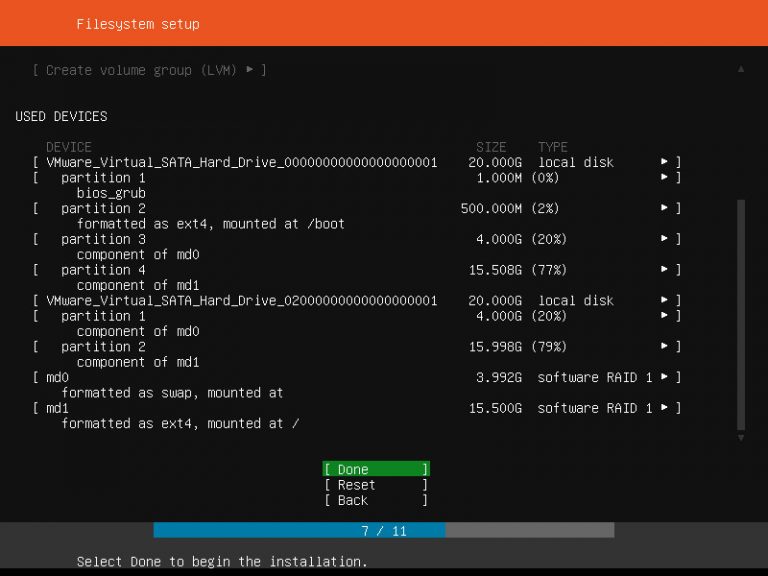
Task: Open the Create volume group (LVM) option
Action: click(149, 70)
